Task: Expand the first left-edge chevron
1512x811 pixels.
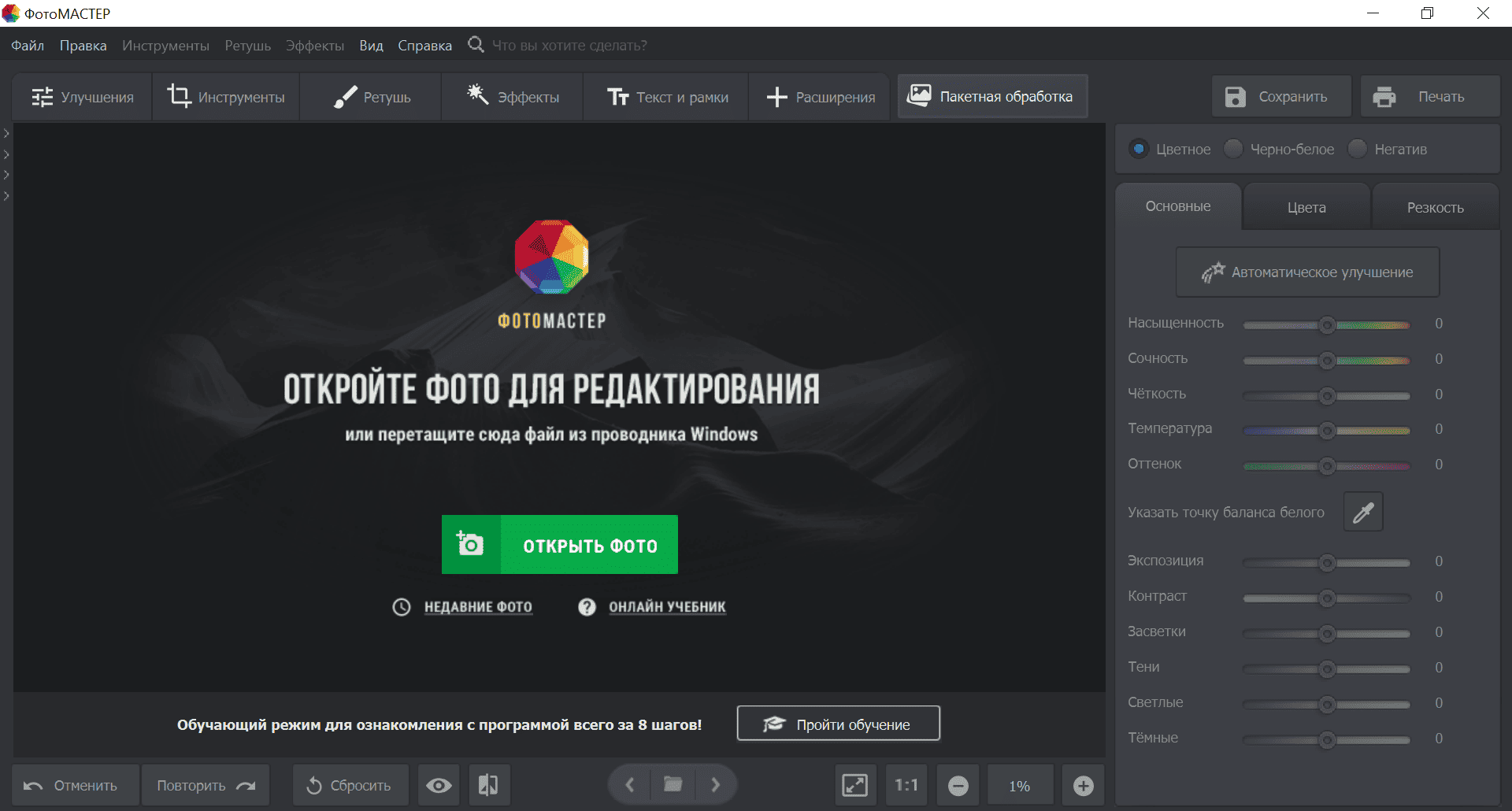Action: (x=6, y=134)
